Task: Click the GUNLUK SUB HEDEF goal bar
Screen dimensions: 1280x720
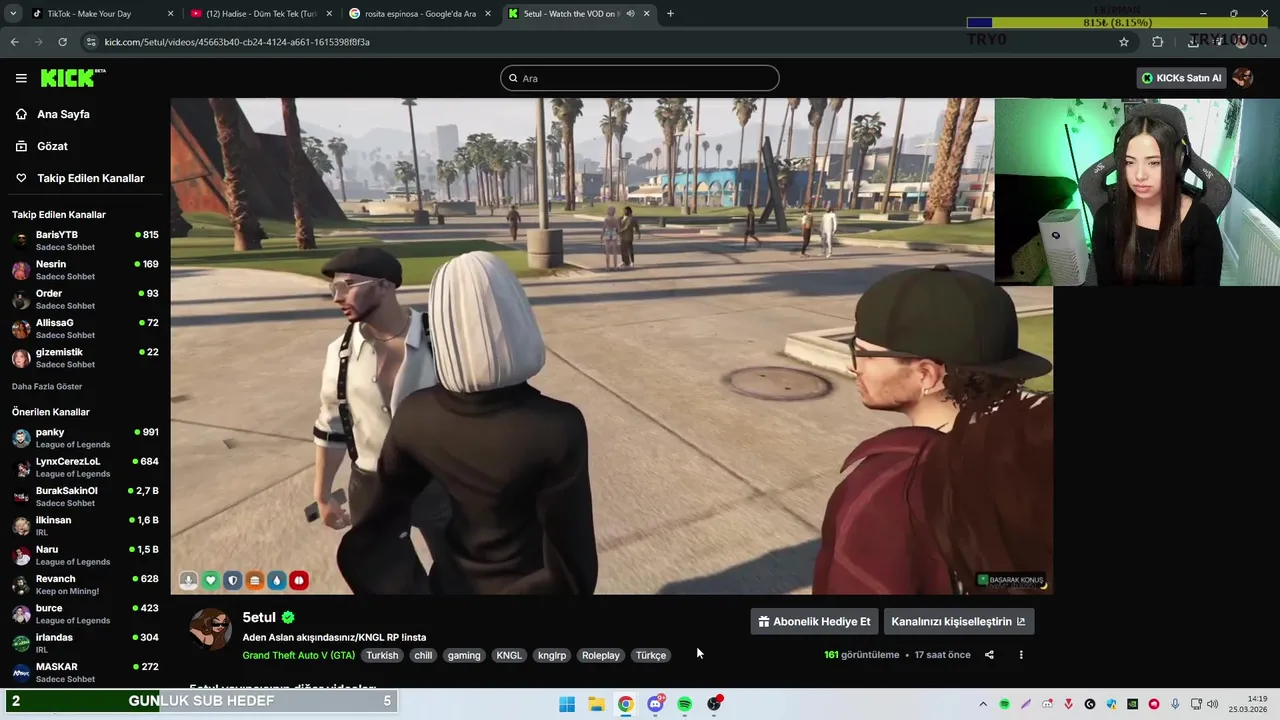Action: click(x=200, y=701)
